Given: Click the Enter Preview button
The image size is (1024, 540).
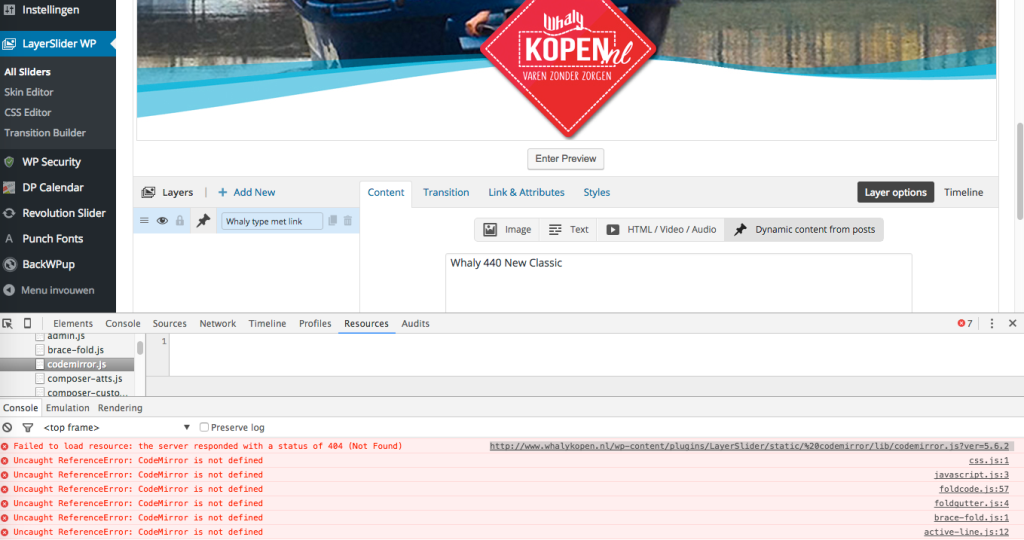Looking at the screenshot, I should coord(566,159).
